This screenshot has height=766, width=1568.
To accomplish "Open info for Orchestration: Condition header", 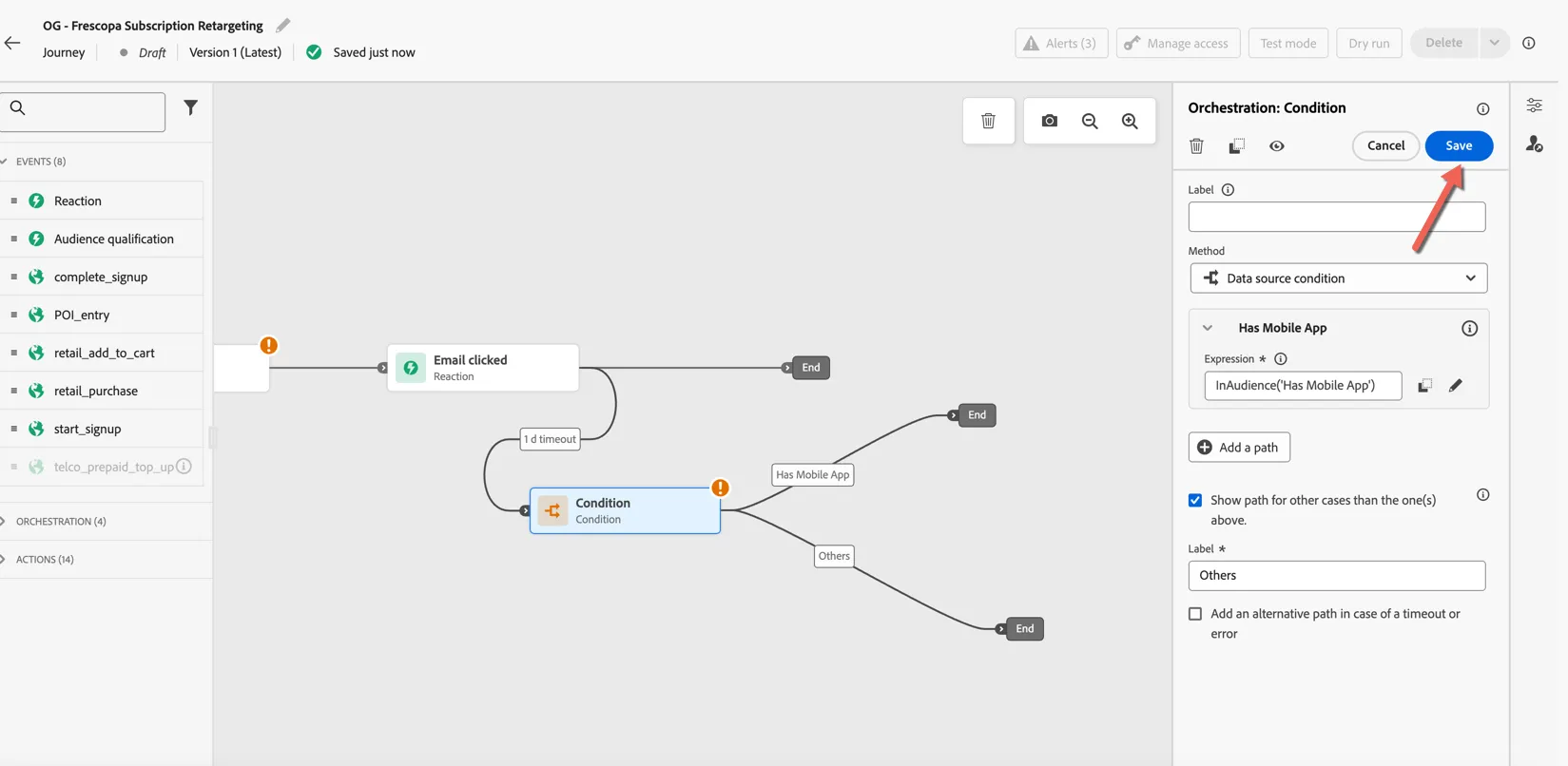I will pos(1482,108).
